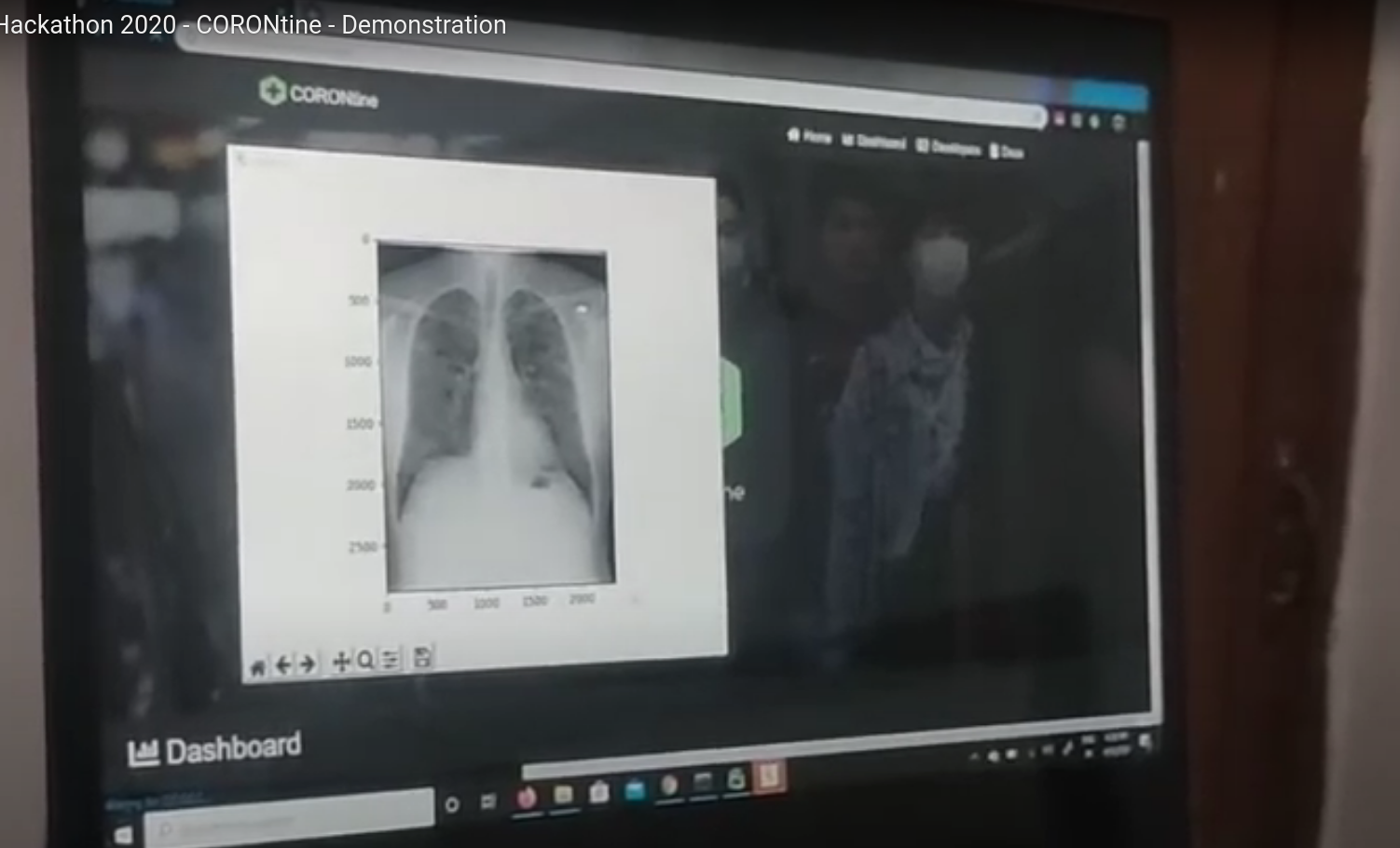
Task: Open the Windows Start menu
Action: click(x=123, y=833)
